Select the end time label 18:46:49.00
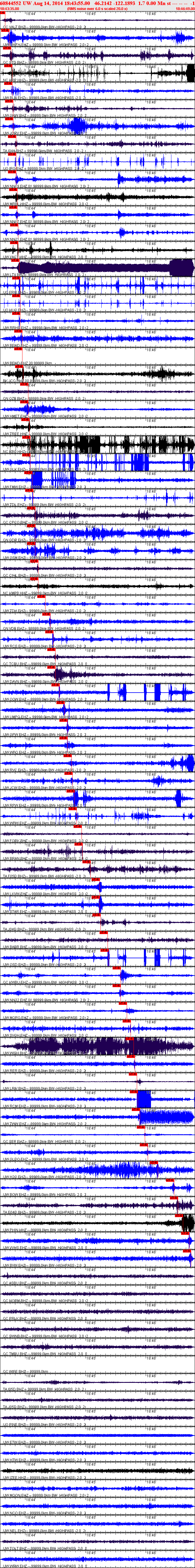 [185, 9]
